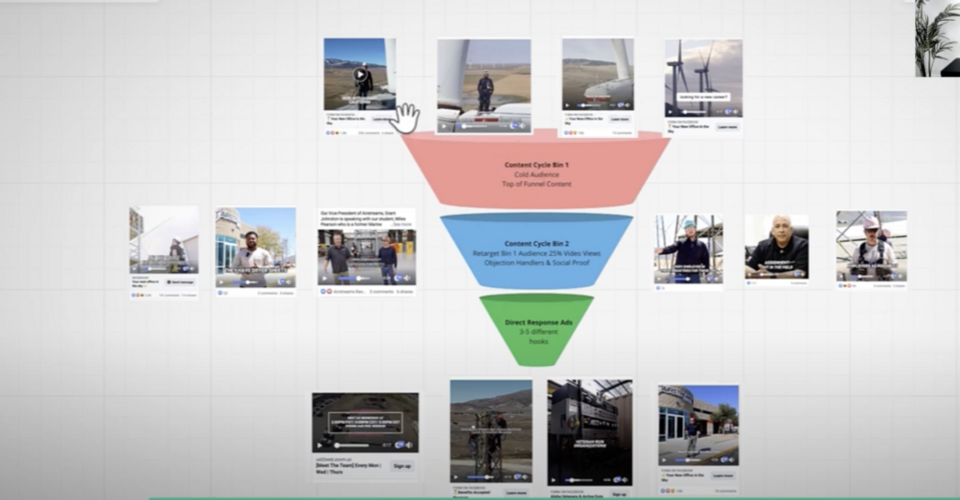The image size is (960, 500).
Task: Open blue-helmet worker video thumbnail right of funnel
Action: (689, 248)
